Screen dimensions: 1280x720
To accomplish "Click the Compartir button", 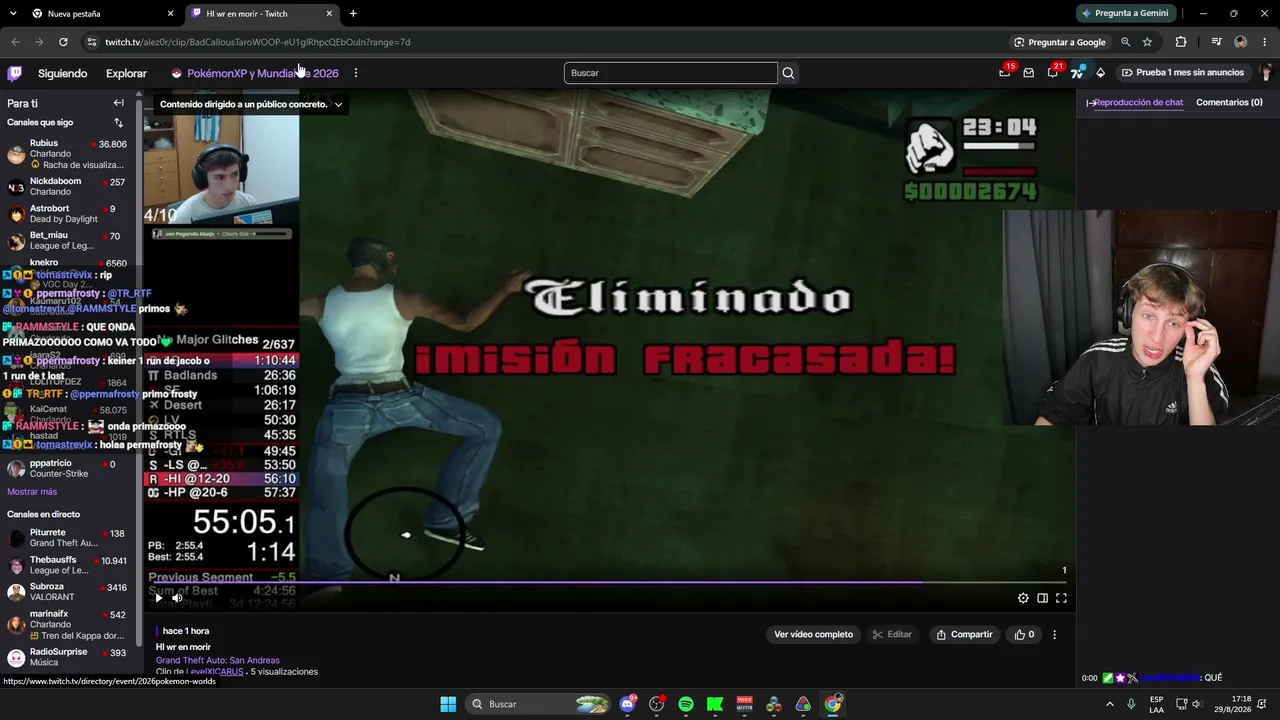I will click(964, 634).
